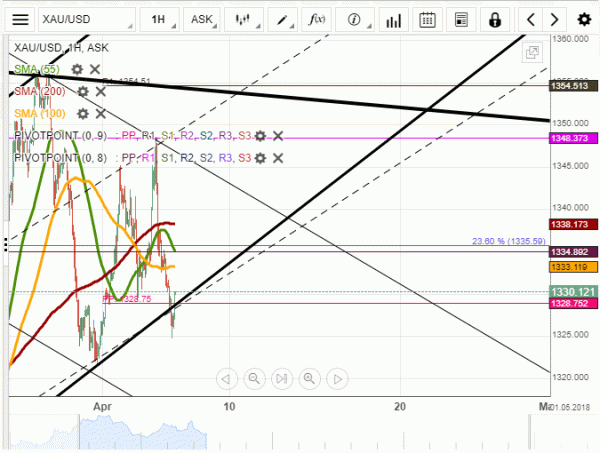Go to previous with left chevron

[530, 19]
